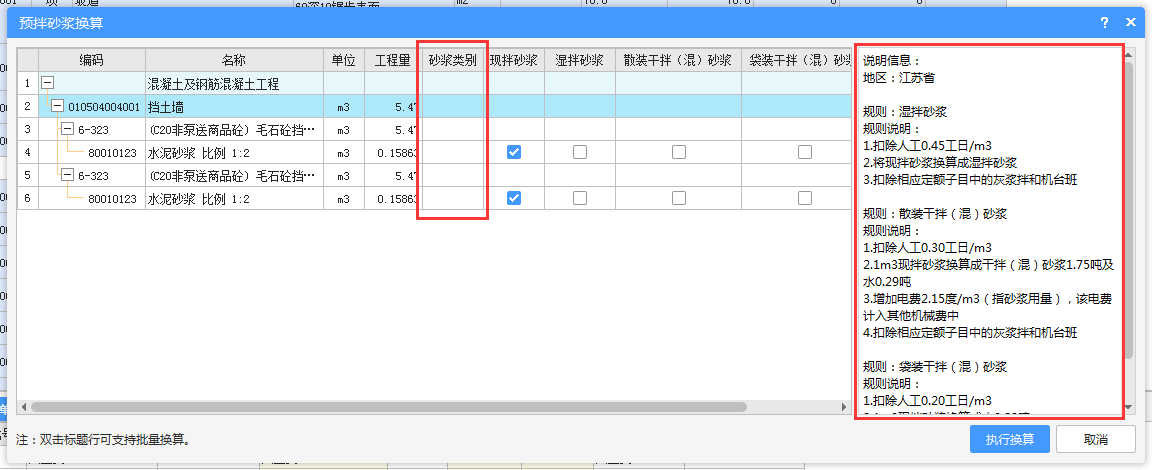Click the 湿拌砂浆 column header
This screenshot has width=1152, height=470.
(580, 60)
